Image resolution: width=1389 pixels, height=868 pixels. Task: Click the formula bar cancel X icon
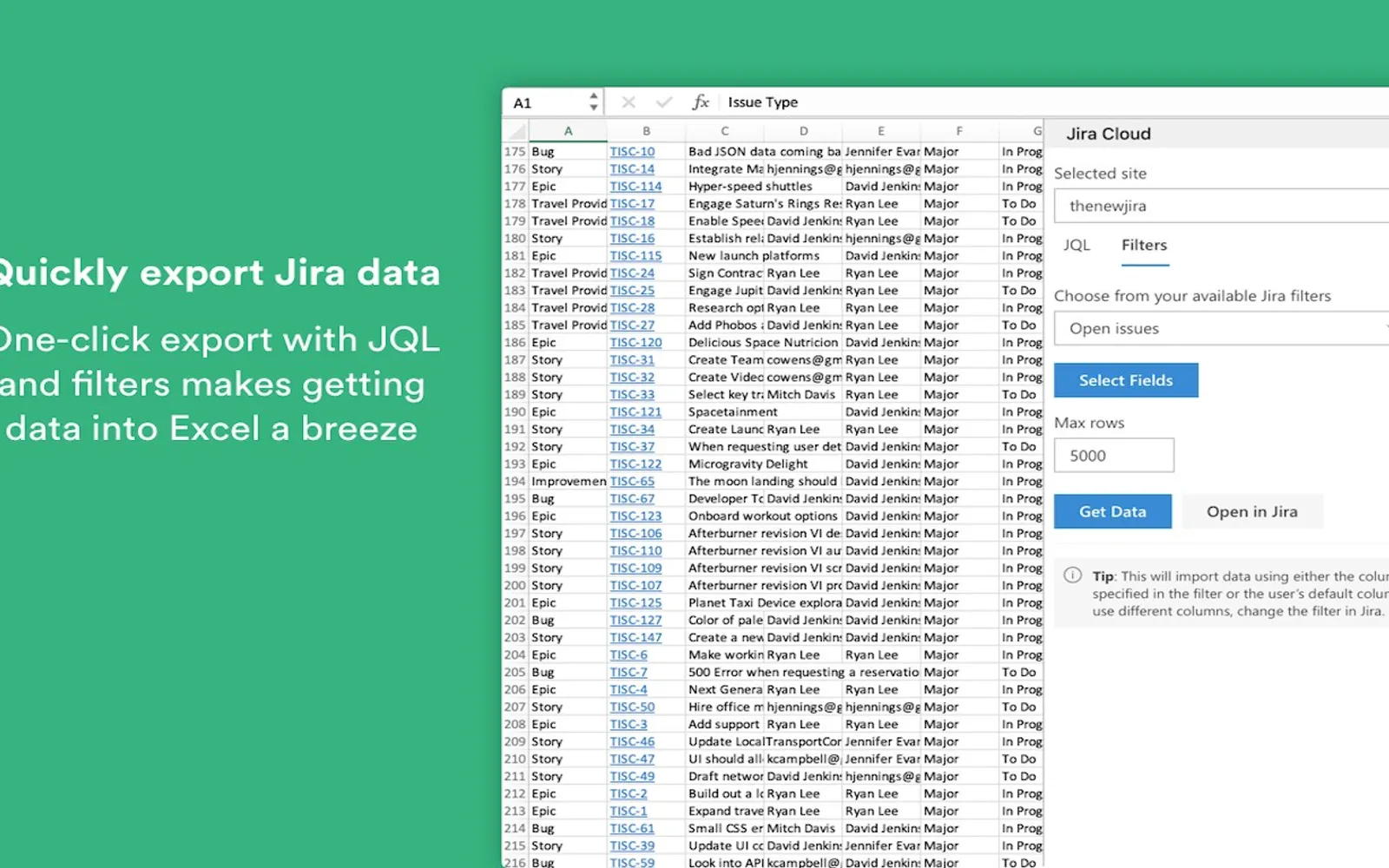click(x=629, y=102)
